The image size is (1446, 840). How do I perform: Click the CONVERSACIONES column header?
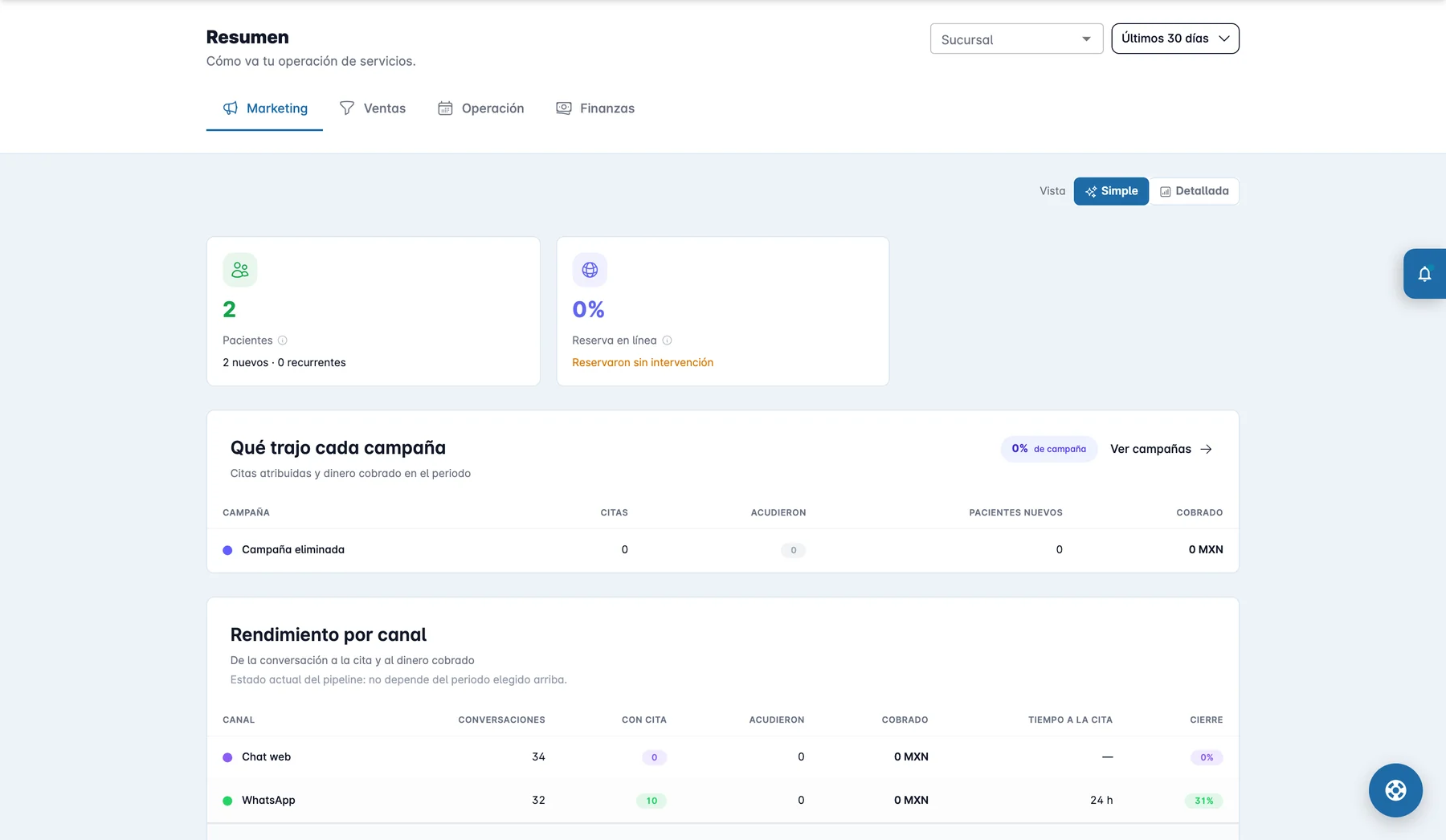point(501,720)
